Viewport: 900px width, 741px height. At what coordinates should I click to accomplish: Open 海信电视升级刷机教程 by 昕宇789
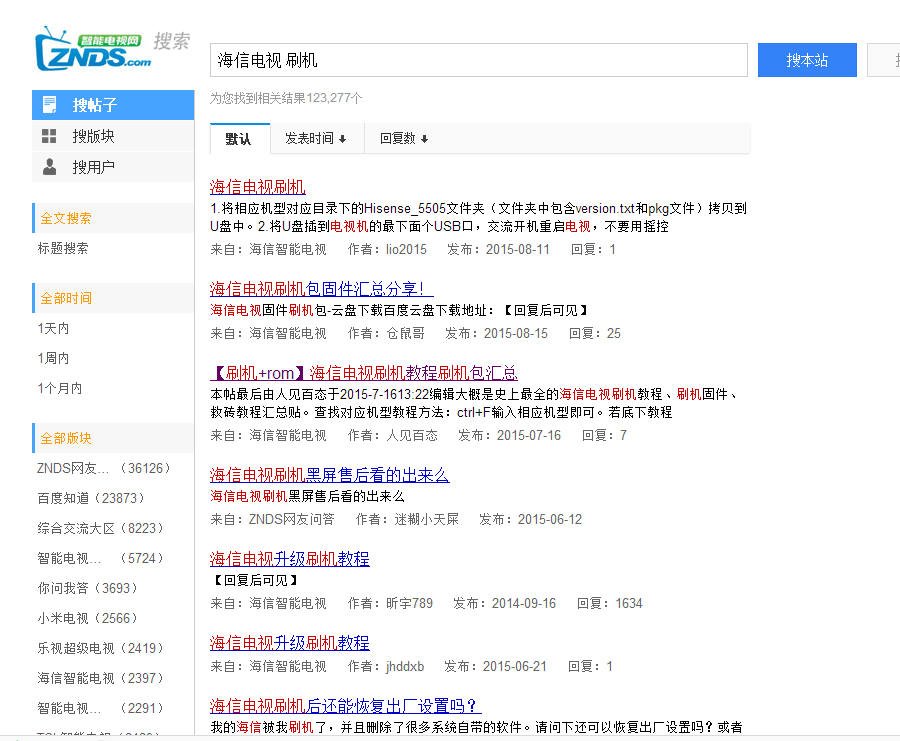point(289,559)
